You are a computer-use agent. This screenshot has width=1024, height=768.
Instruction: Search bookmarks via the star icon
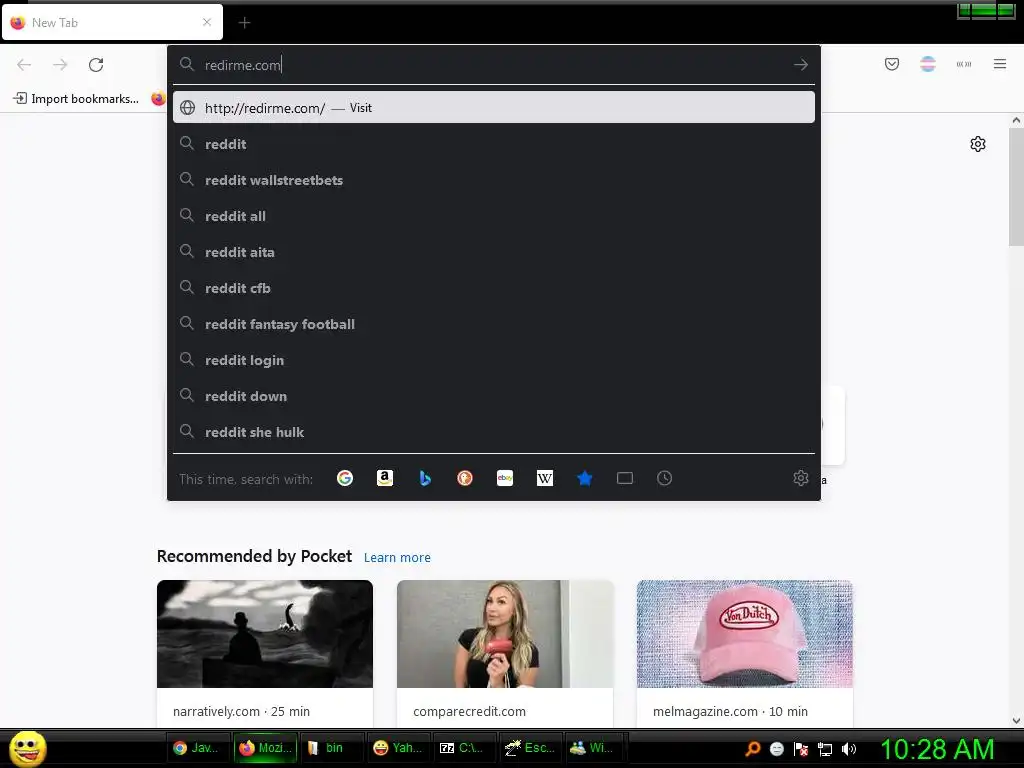pos(584,478)
